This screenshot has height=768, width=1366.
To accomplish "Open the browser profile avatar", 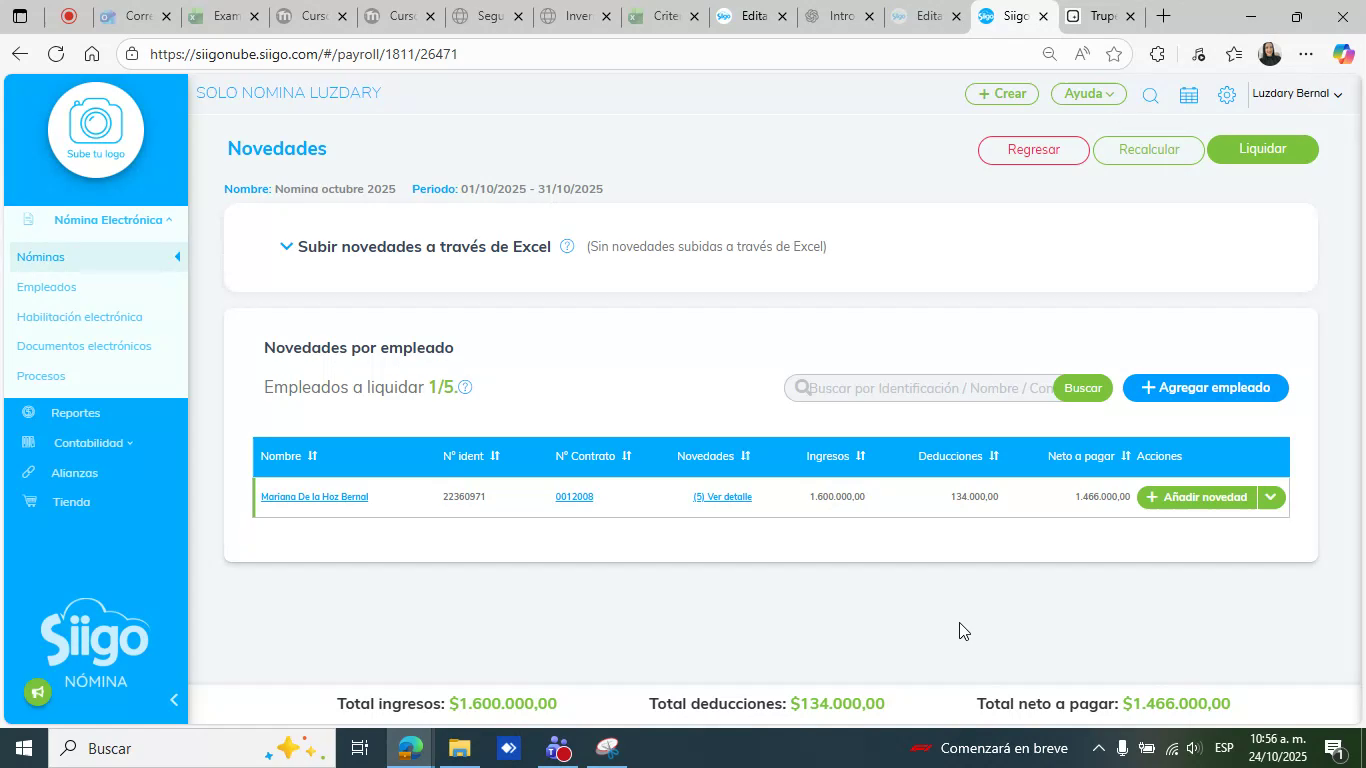I will pos(1270,54).
